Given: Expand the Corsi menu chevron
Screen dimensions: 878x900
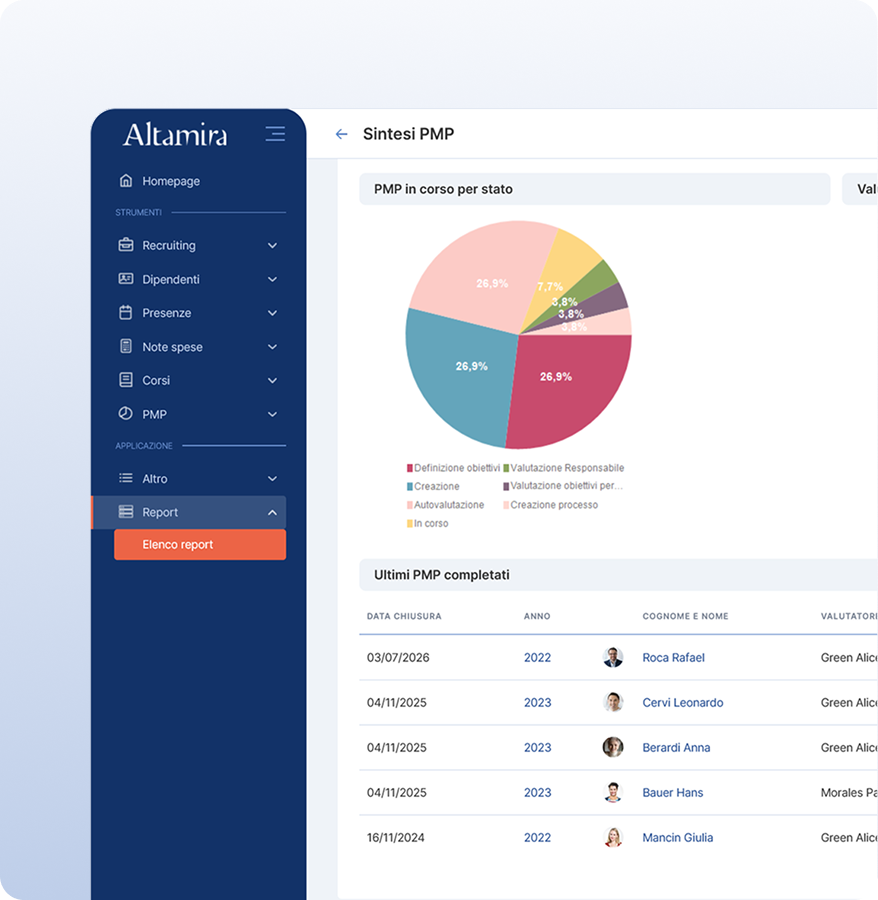Looking at the screenshot, I should pyautogui.click(x=272, y=381).
